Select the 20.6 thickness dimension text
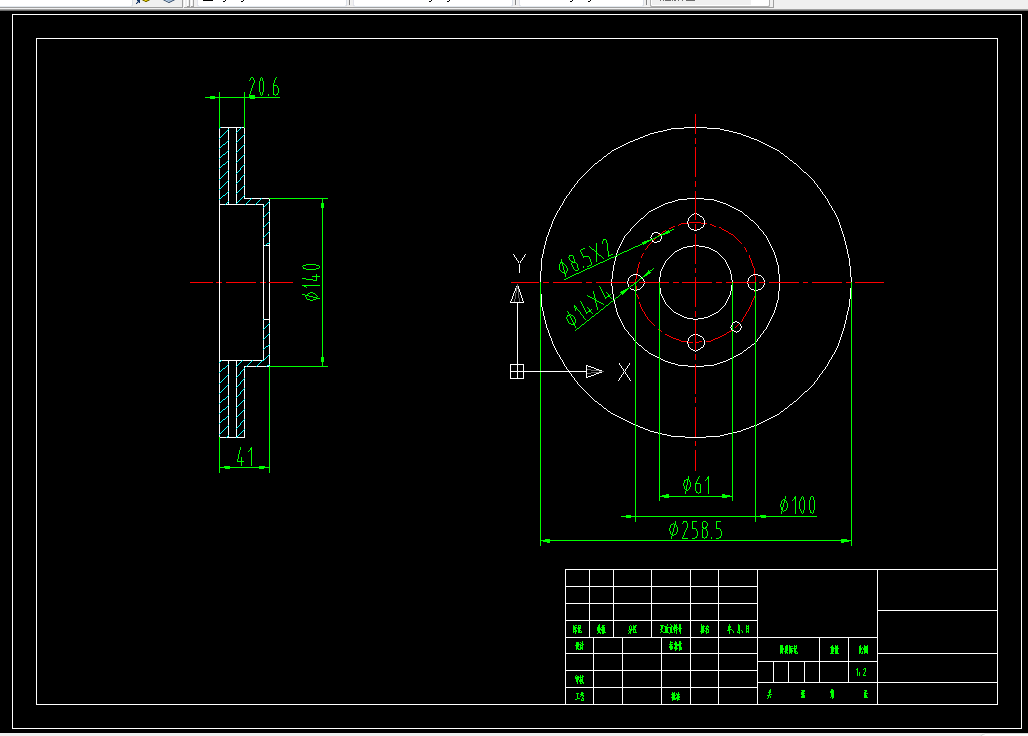This screenshot has height=736, width=1028. [264, 87]
